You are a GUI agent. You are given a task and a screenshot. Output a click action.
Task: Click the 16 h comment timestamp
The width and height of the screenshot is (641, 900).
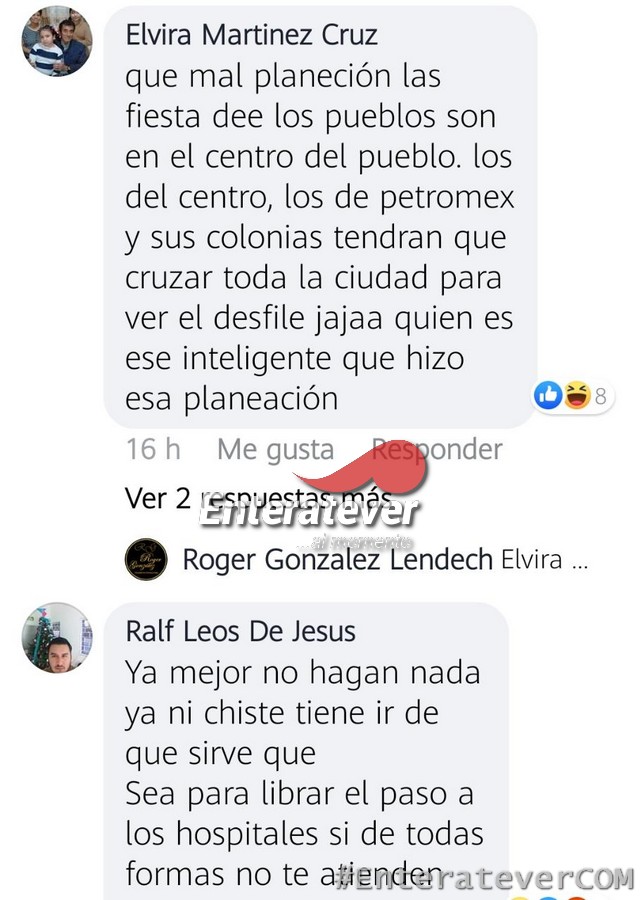[153, 449]
